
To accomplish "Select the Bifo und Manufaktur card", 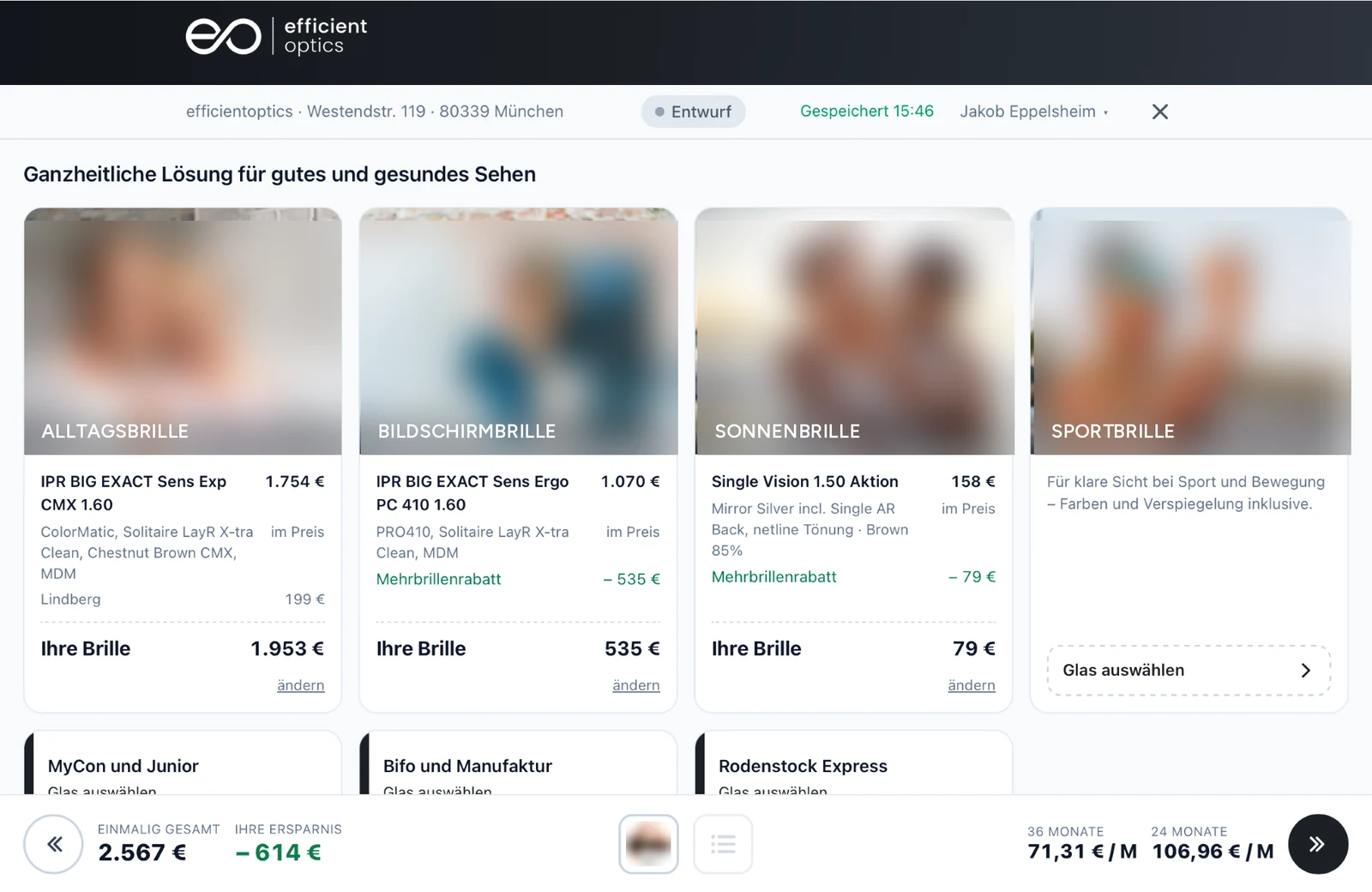I will (519, 763).
